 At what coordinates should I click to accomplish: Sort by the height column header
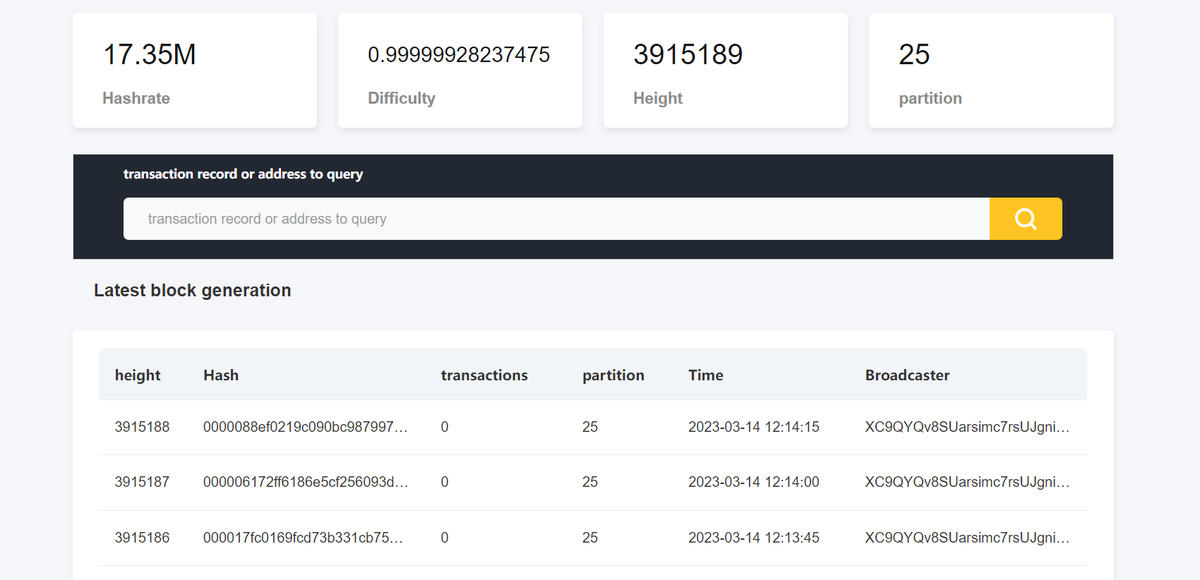[x=137, y=375]
